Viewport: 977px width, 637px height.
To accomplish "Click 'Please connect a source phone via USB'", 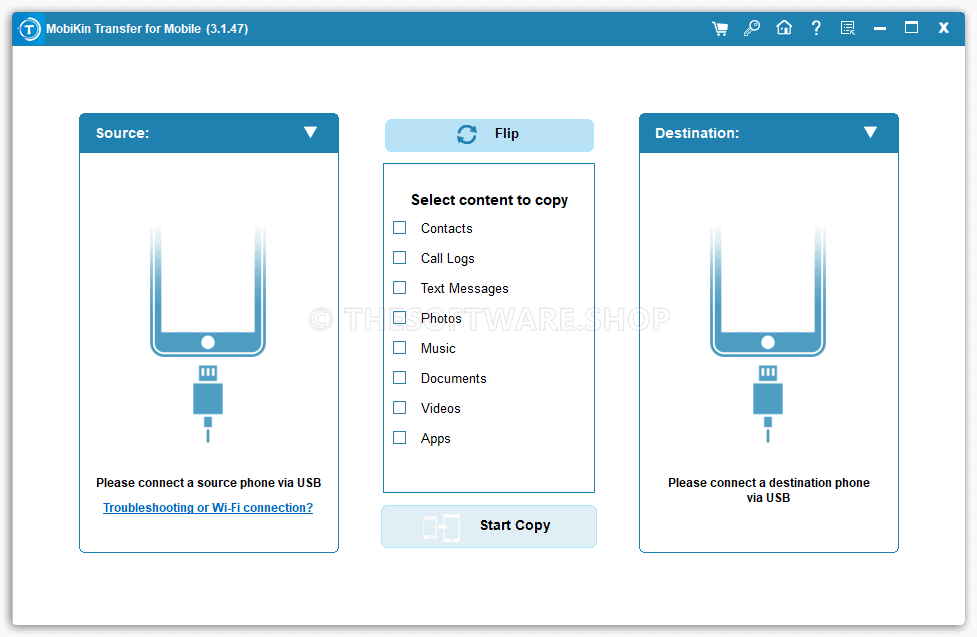I will point(208,482).
